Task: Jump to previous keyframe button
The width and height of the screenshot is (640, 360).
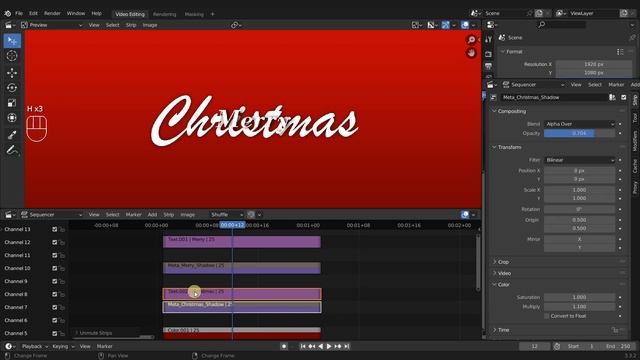Action: click(x=312, y=346)
